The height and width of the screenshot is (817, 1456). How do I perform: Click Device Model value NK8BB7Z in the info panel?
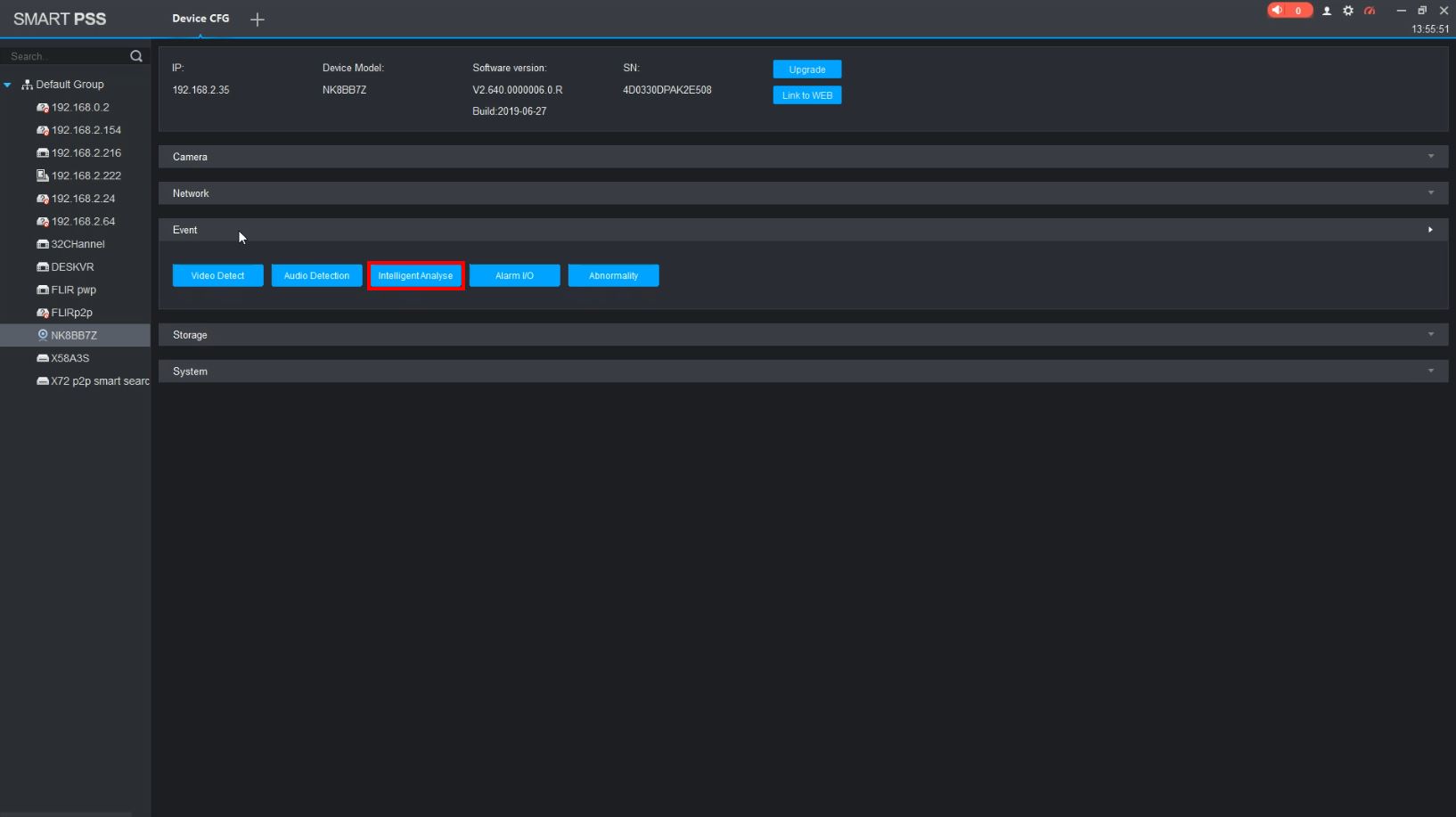pos(344,90)
